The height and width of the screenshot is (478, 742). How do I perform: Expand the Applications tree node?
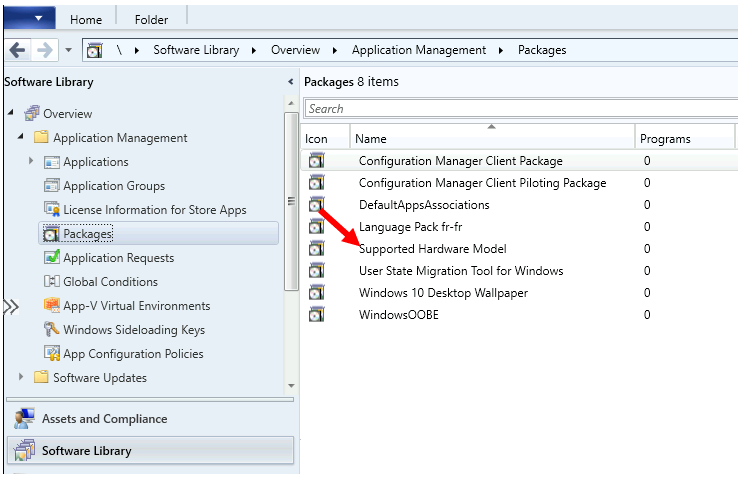[x=31, y=161]
